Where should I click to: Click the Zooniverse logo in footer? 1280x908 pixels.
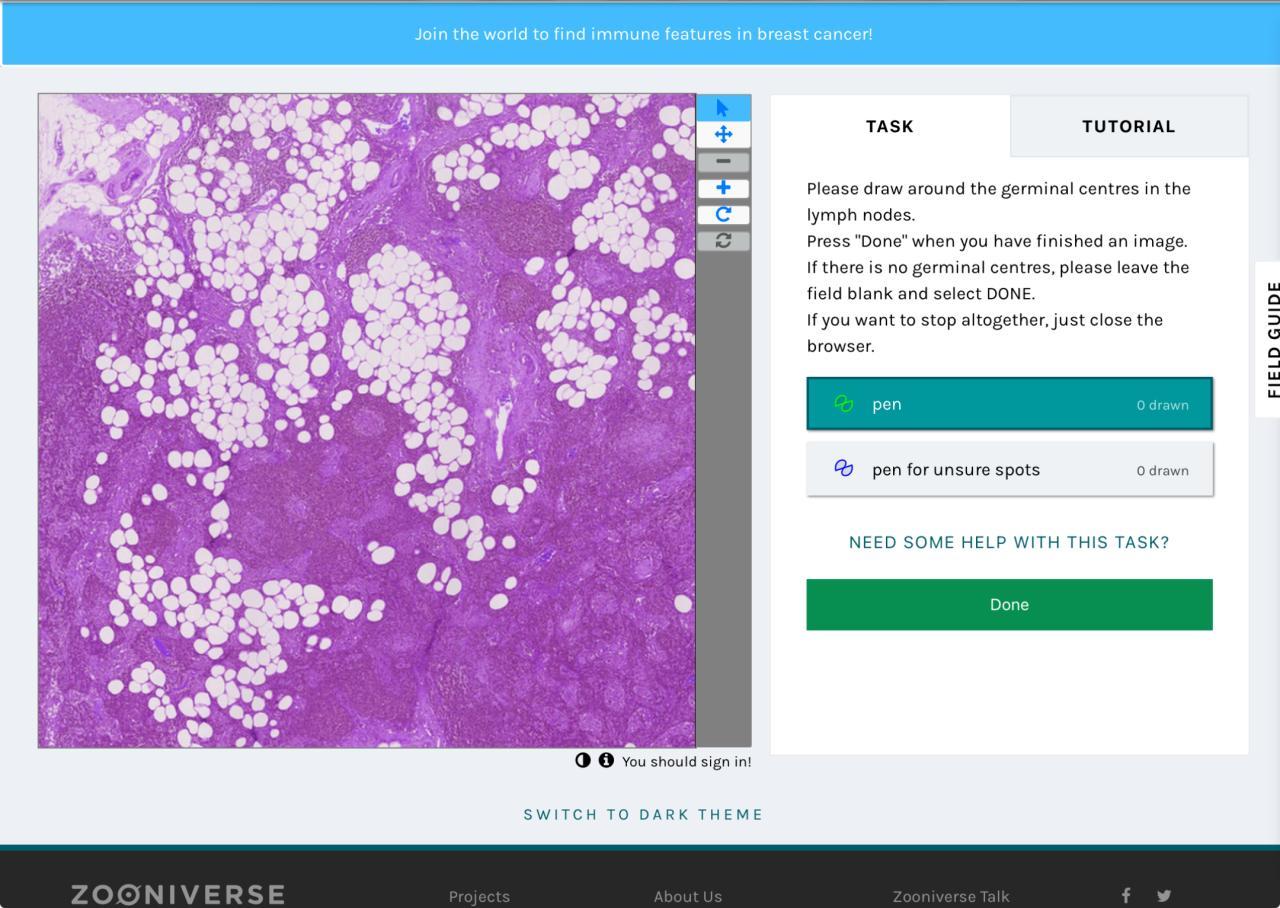coord(178,894)
